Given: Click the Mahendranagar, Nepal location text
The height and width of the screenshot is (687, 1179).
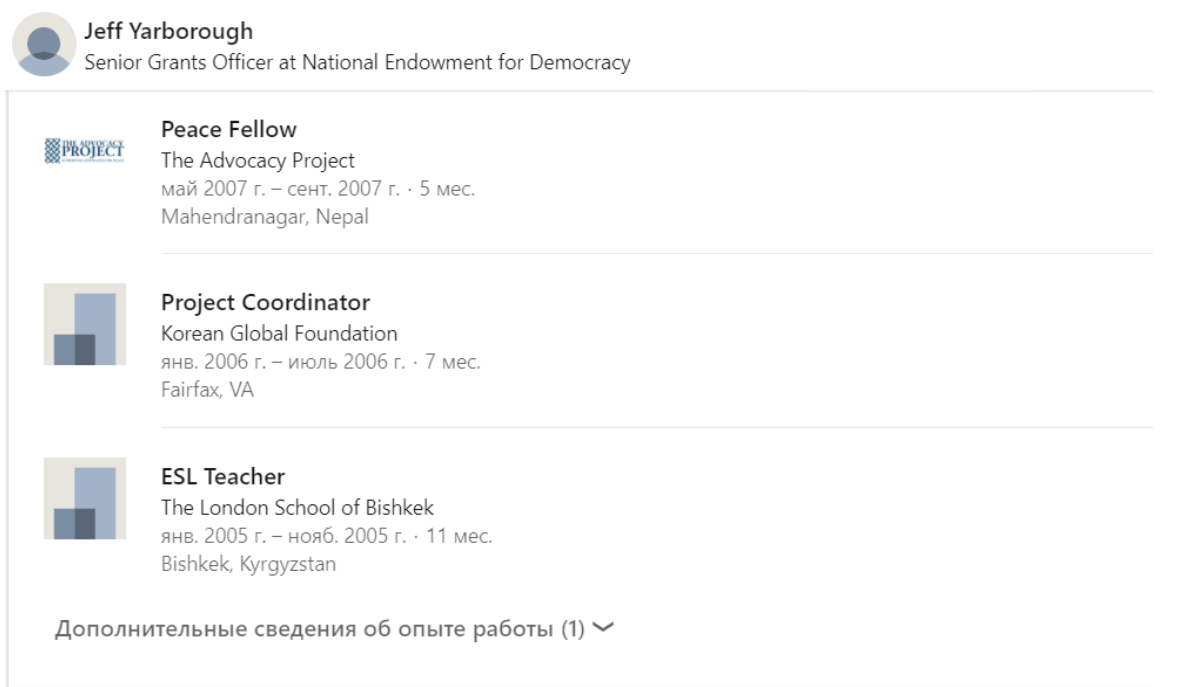Looking at the screenshot, I should 265,216.
